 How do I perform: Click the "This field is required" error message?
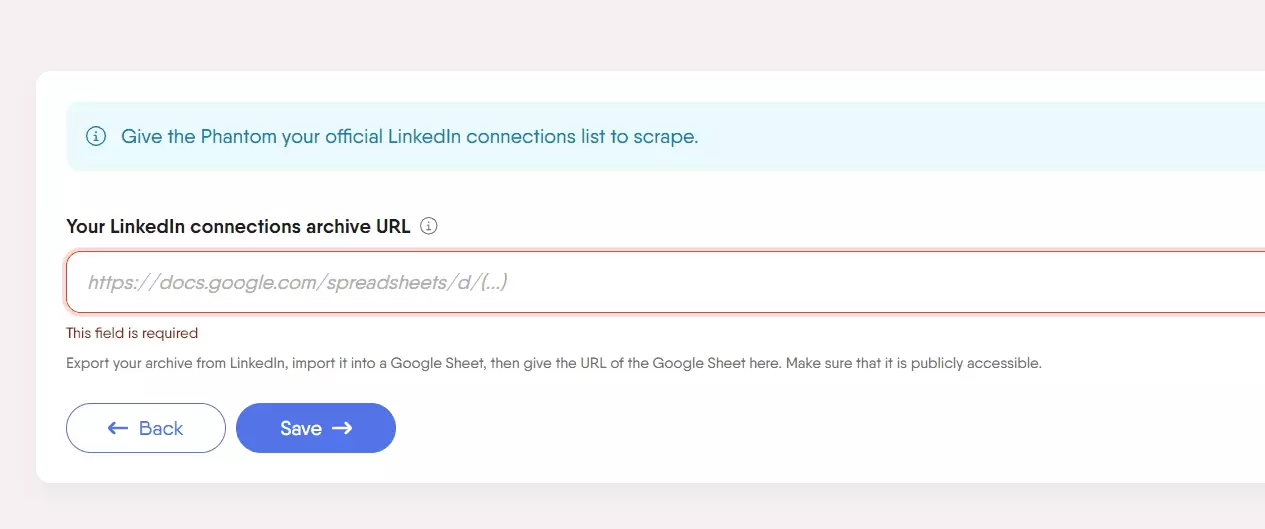click(132, 333)
